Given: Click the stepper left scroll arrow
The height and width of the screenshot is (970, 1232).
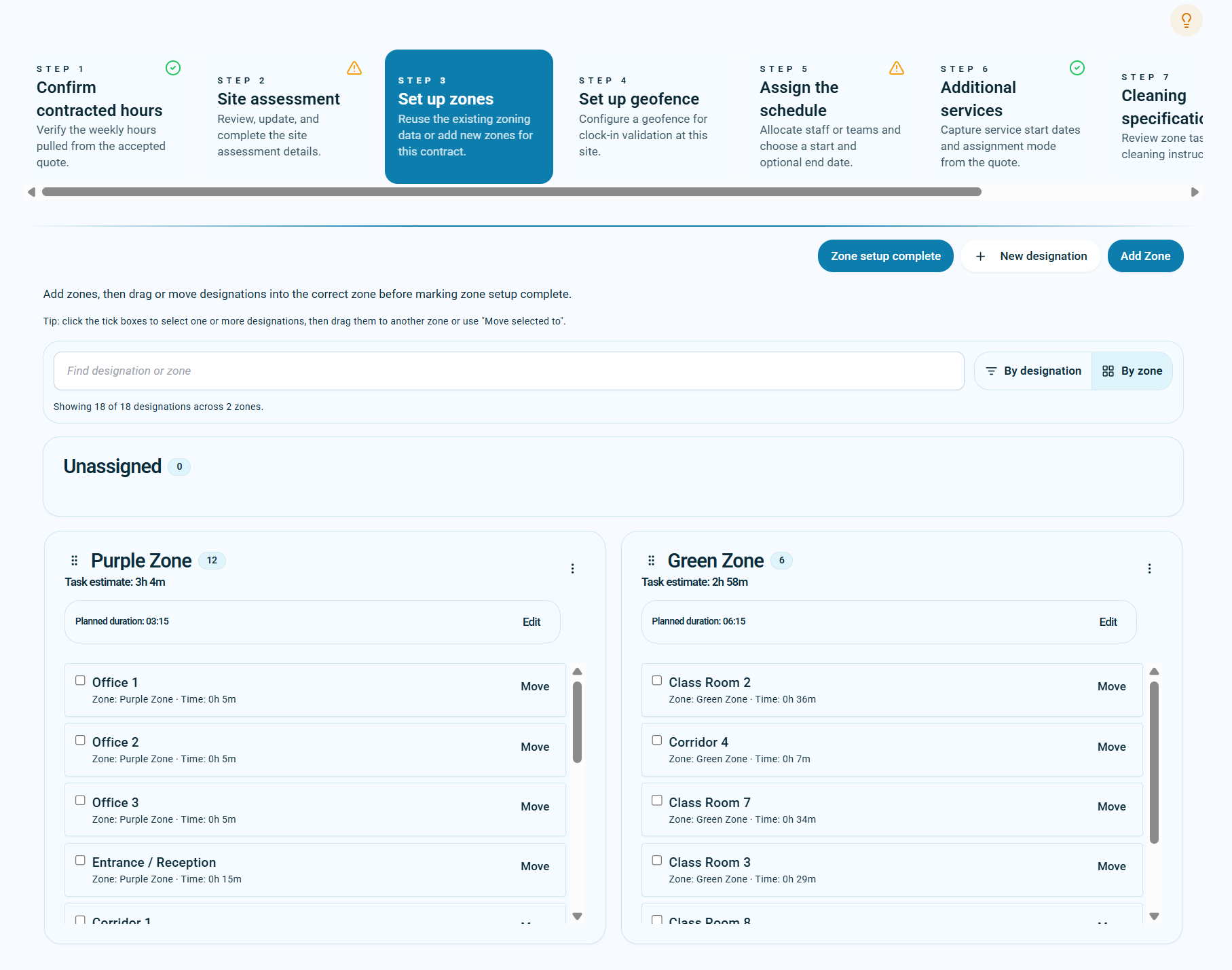Looking at the screenshot, I should pyautogui.click(x=31, y=192).
